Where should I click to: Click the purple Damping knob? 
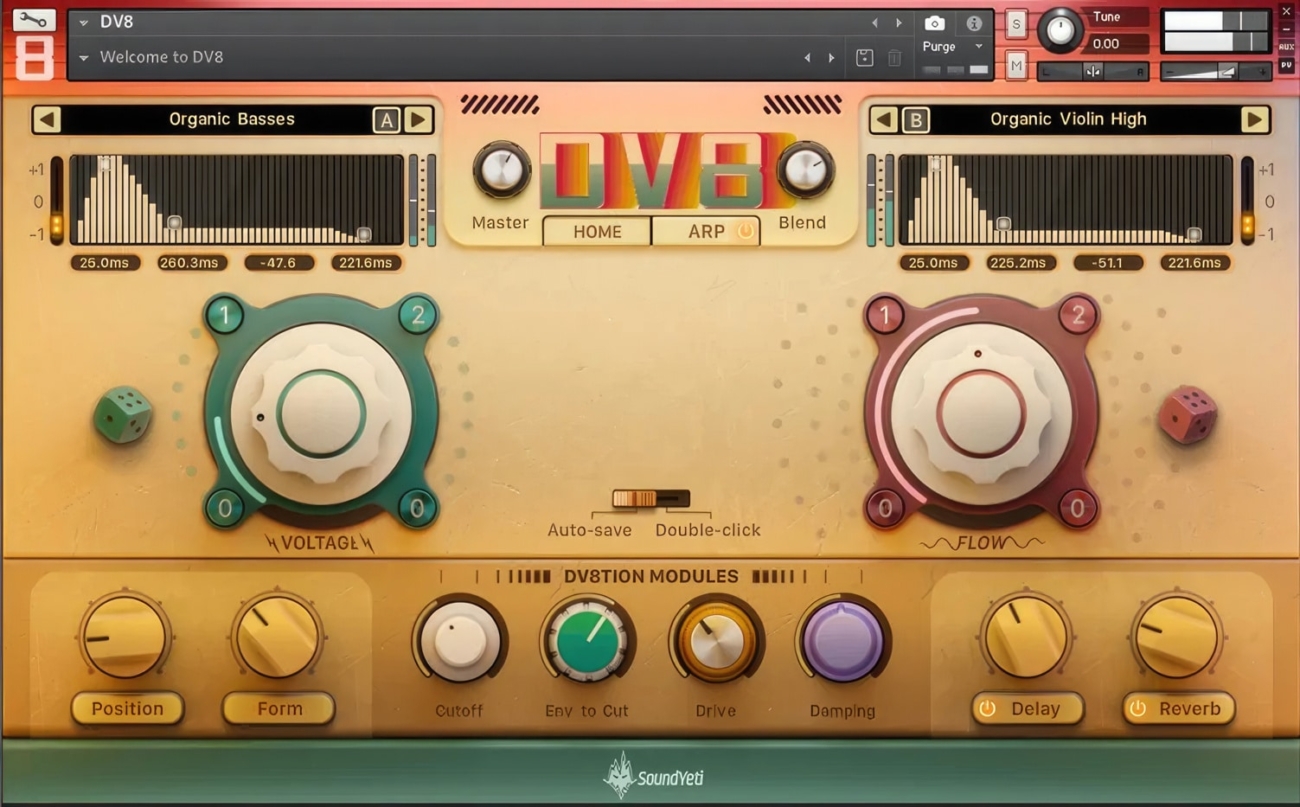click(843, 641)
